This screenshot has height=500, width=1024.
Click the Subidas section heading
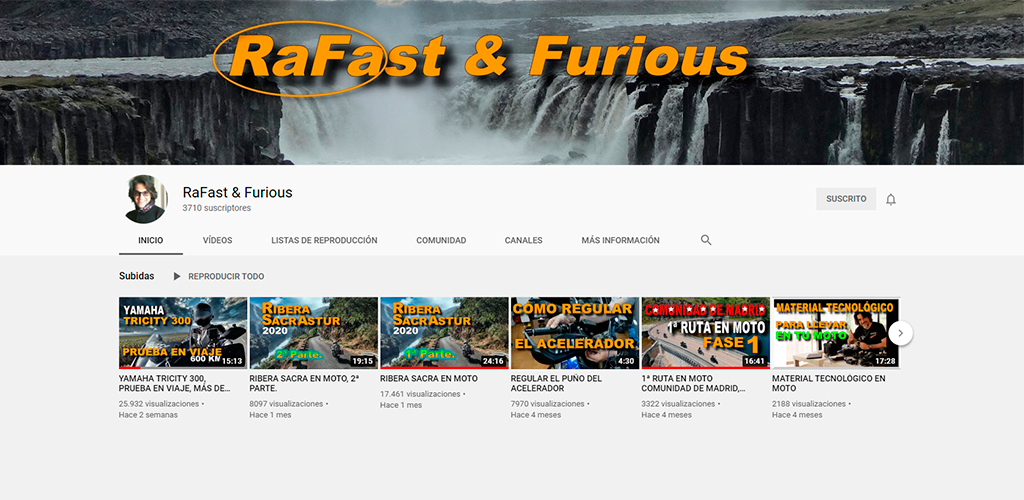click(136, 276)
